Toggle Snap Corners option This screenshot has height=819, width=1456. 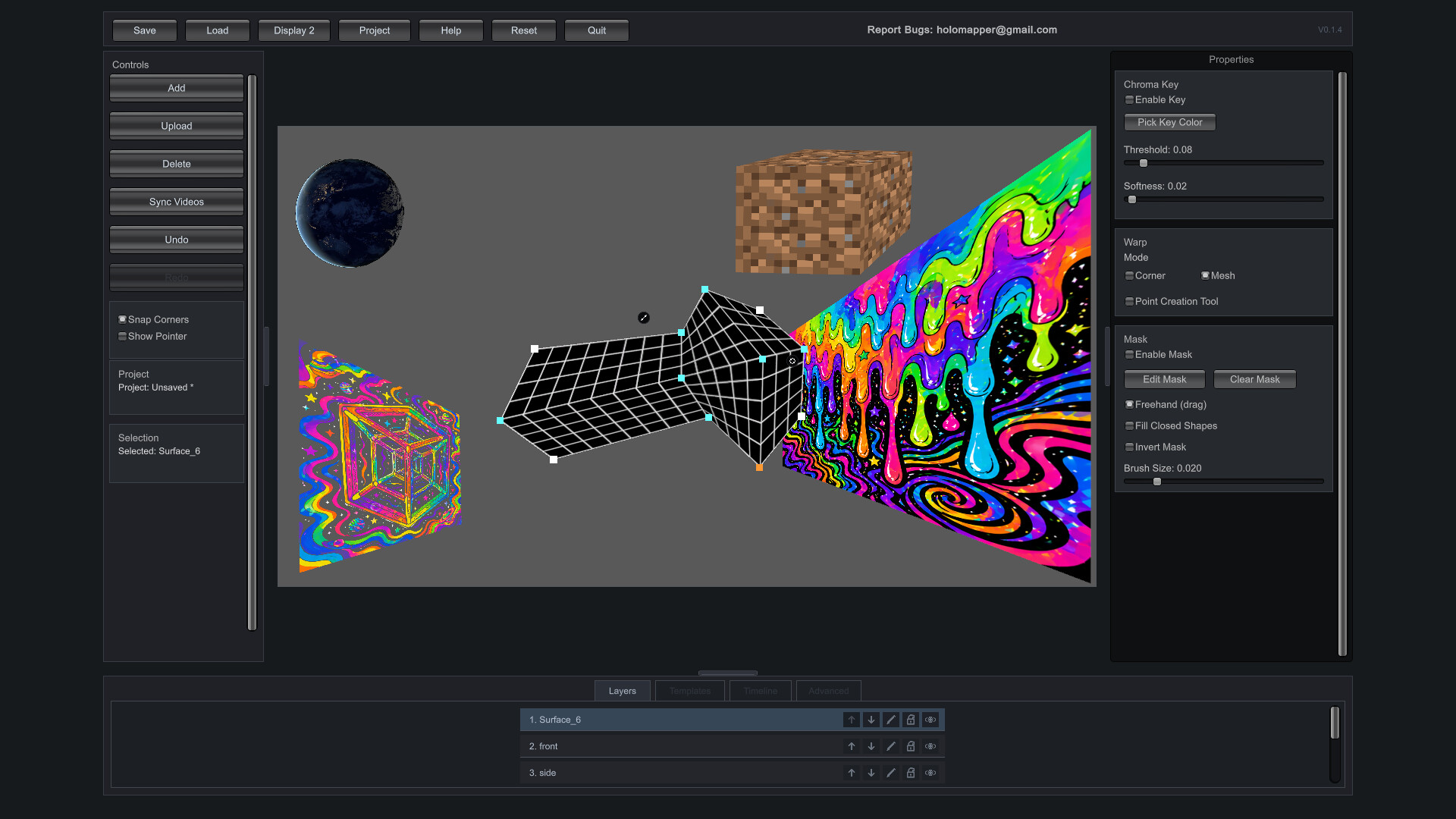122,320
